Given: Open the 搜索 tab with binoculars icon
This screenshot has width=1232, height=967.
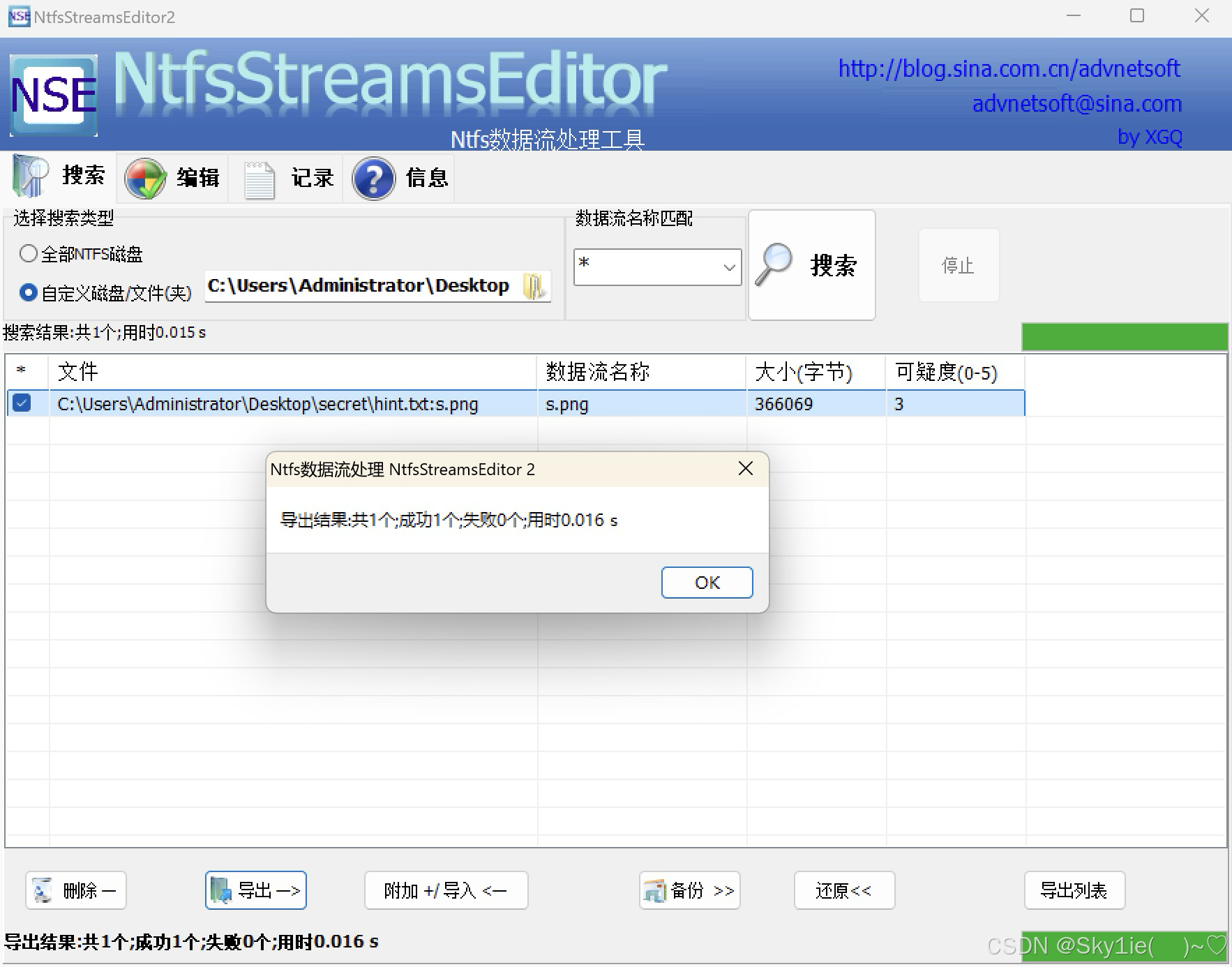Looking at the screenshot, I should 59,177.
